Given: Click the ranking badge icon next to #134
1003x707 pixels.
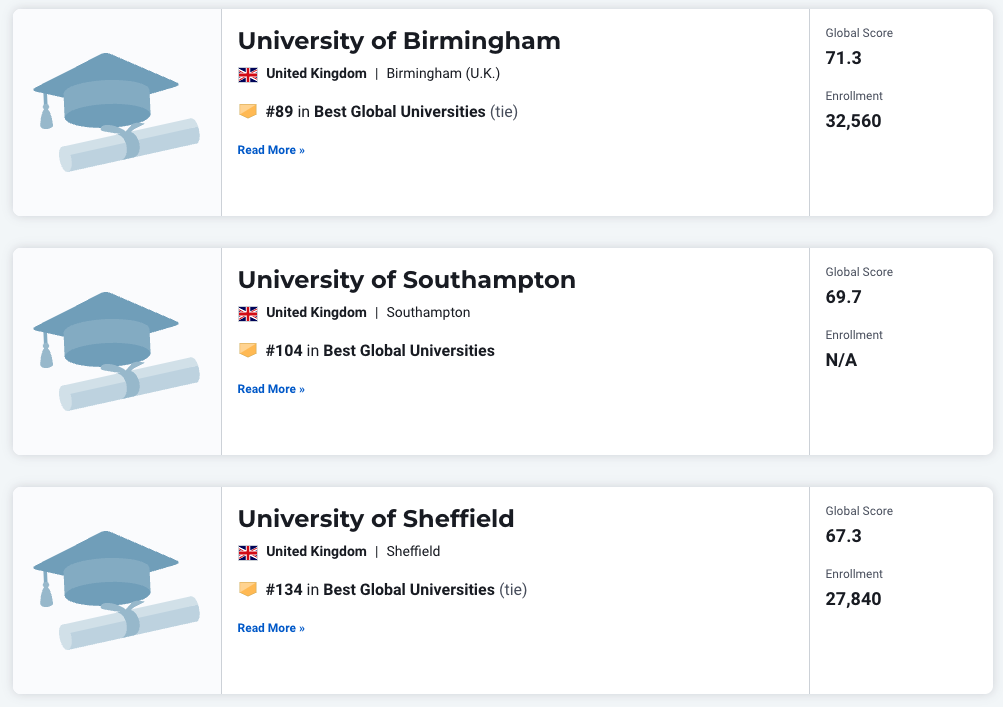Looking at the screenshot, I should (248, 589).
